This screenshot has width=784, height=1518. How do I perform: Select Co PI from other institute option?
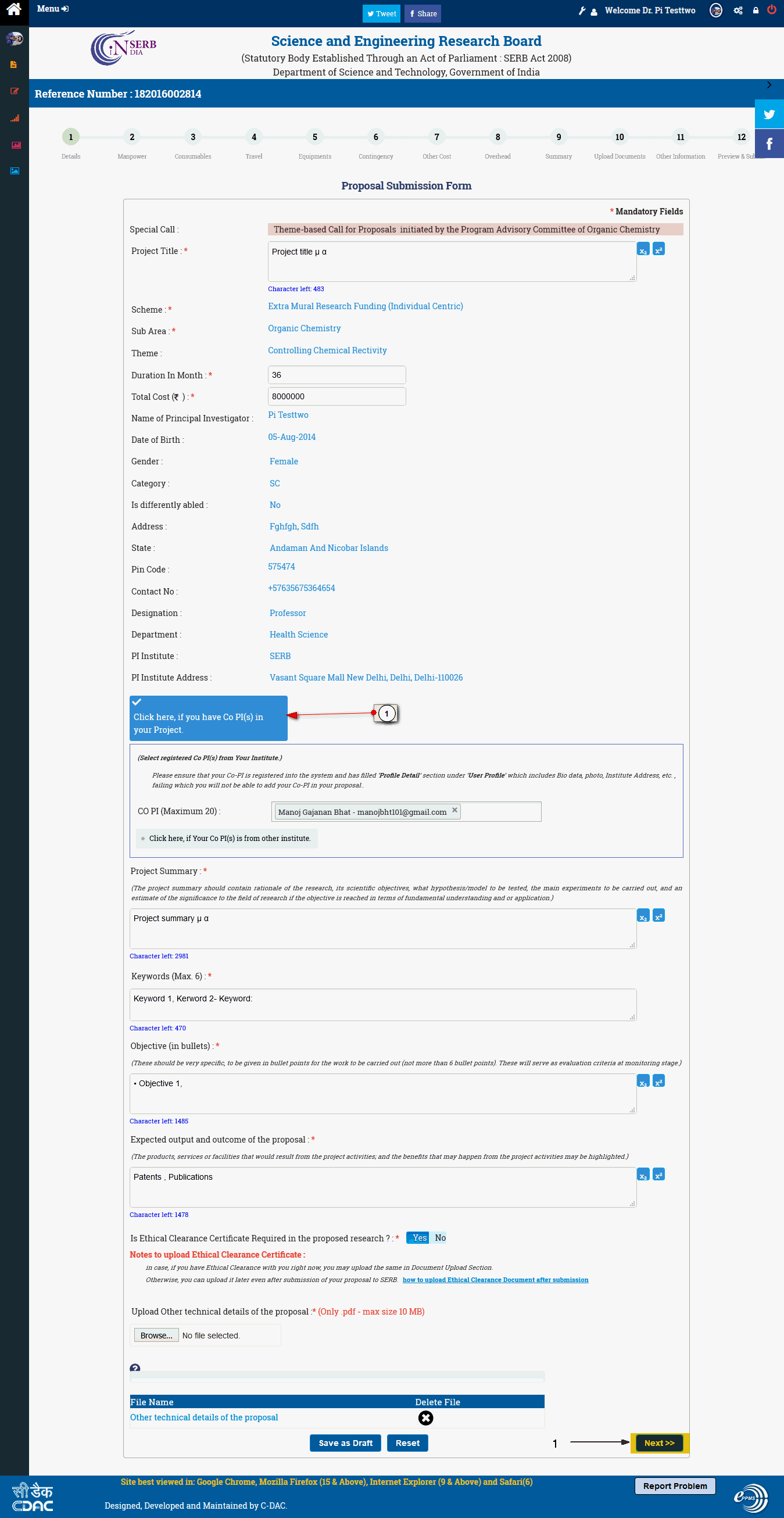[x=226, y=839]
